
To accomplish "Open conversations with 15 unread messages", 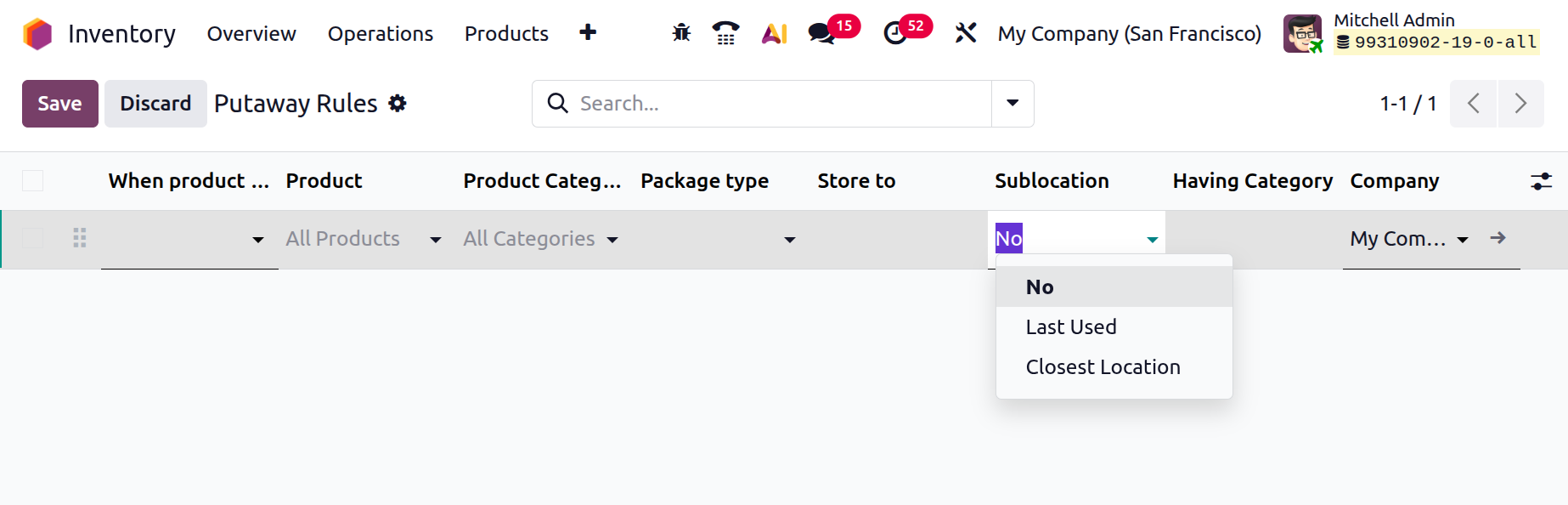I will tap(821, 33).
